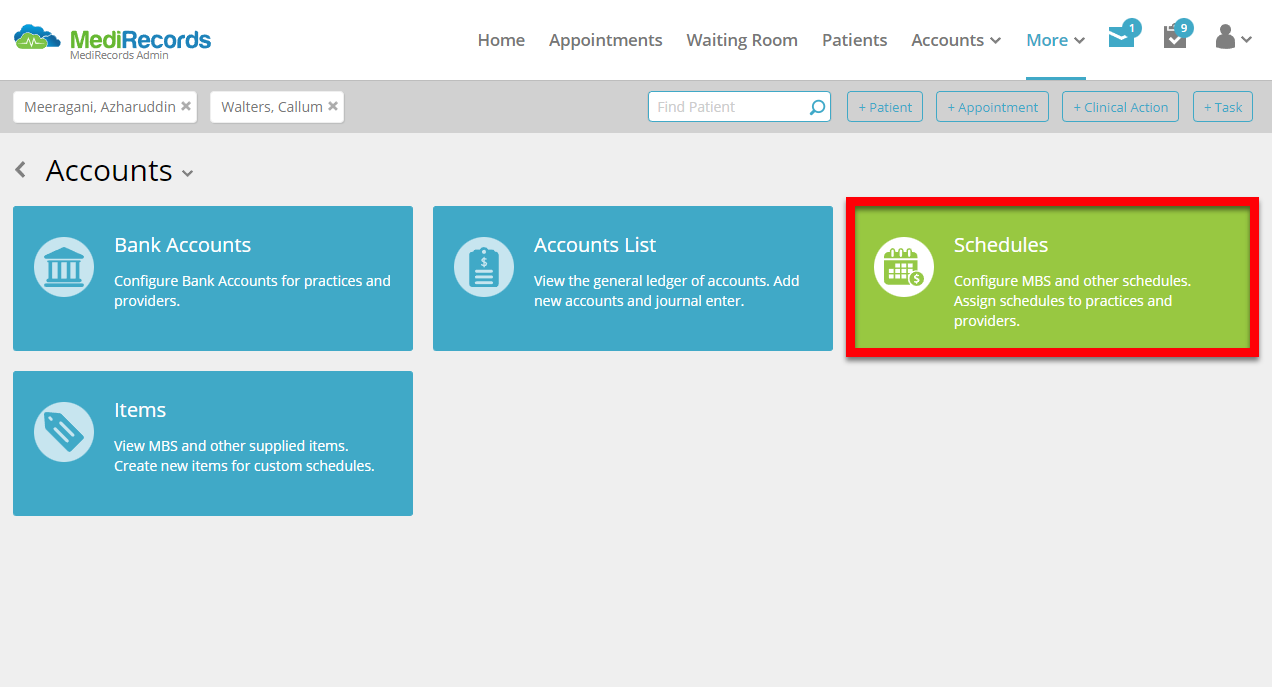
Task: Click the Accounts List clipboard icon
Action: tap(484, 267)
